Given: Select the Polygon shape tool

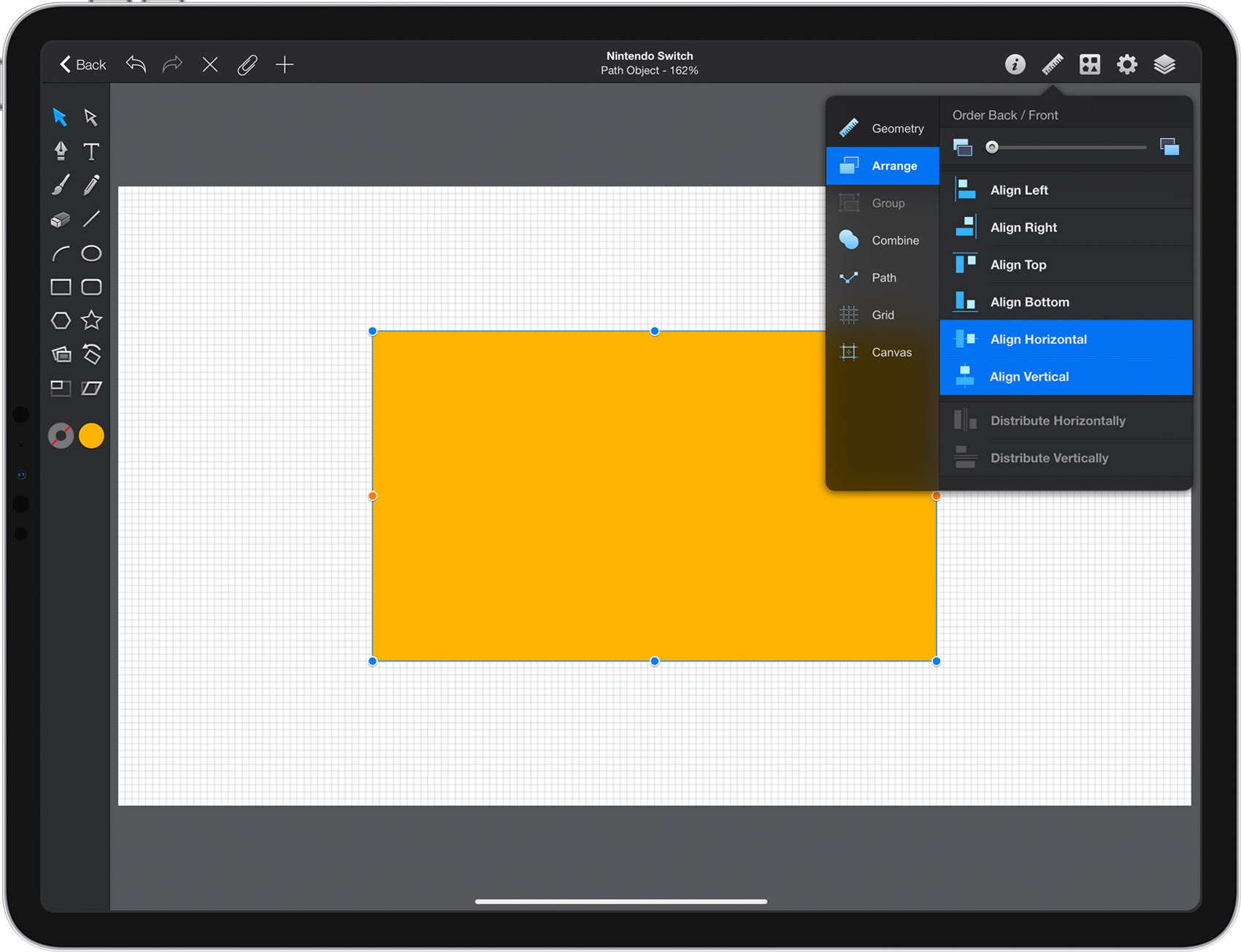Looking at the screenshot, I should (x=61, y=320).
